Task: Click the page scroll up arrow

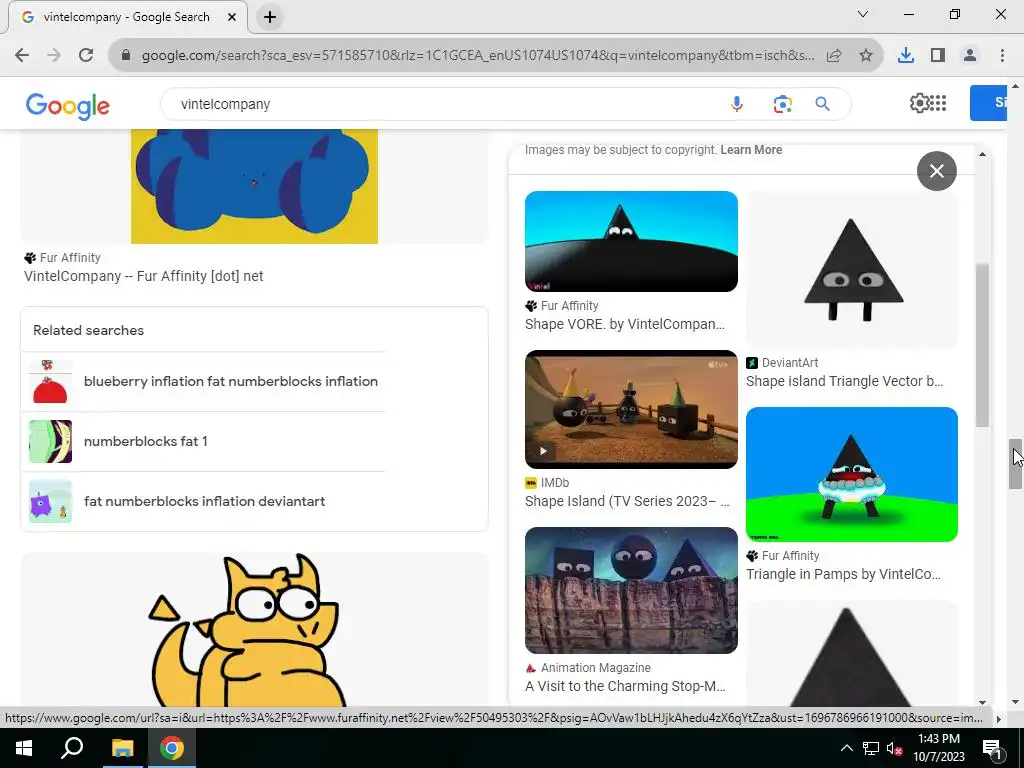Action: [1016, 86]
